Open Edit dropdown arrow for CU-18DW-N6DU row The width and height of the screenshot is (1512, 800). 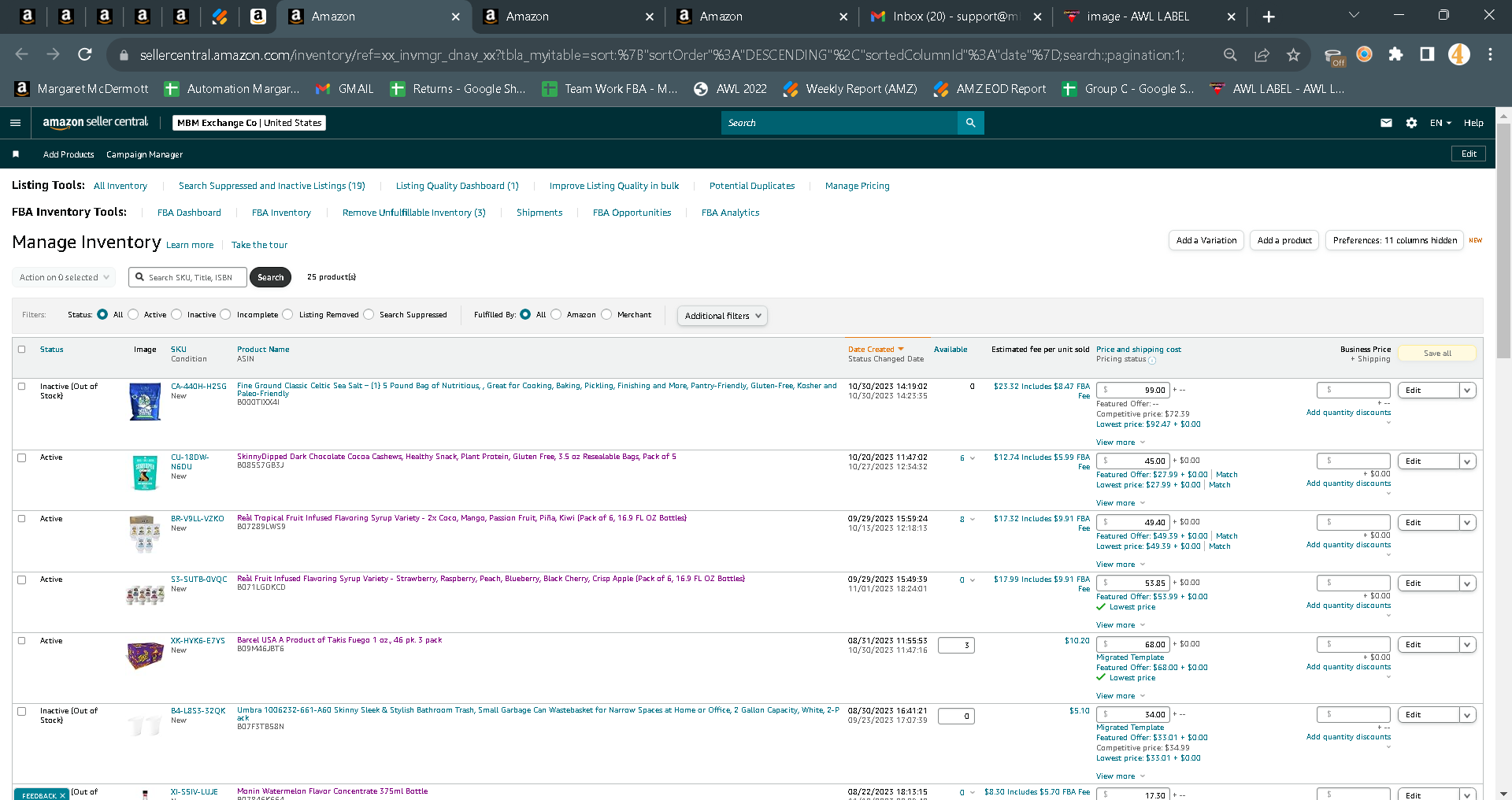1467,461
